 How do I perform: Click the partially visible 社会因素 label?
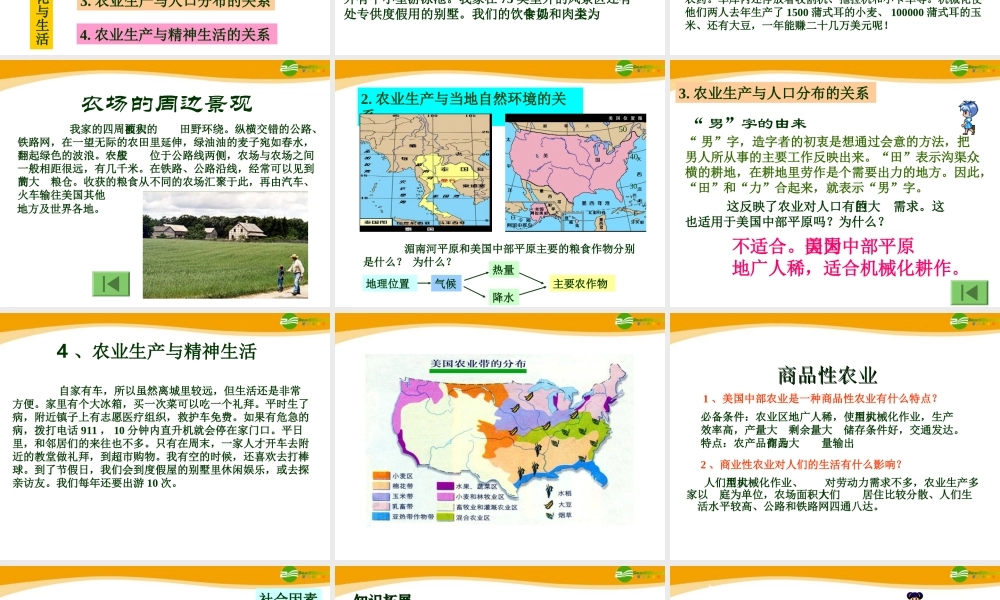click(x=288, y=596)
